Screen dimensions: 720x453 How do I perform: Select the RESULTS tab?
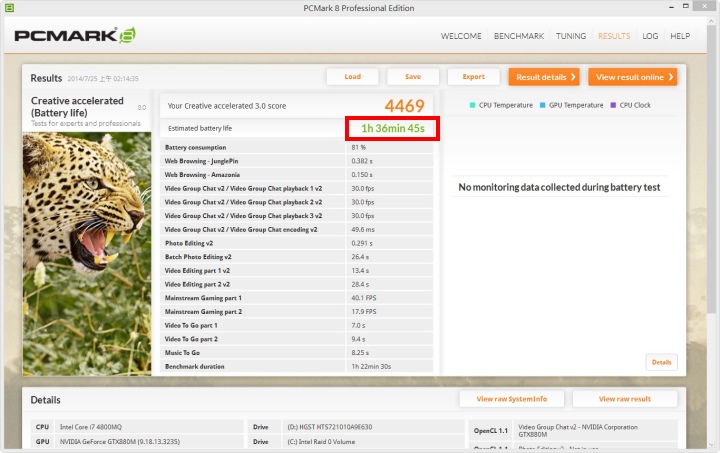[x=614, y=36]
